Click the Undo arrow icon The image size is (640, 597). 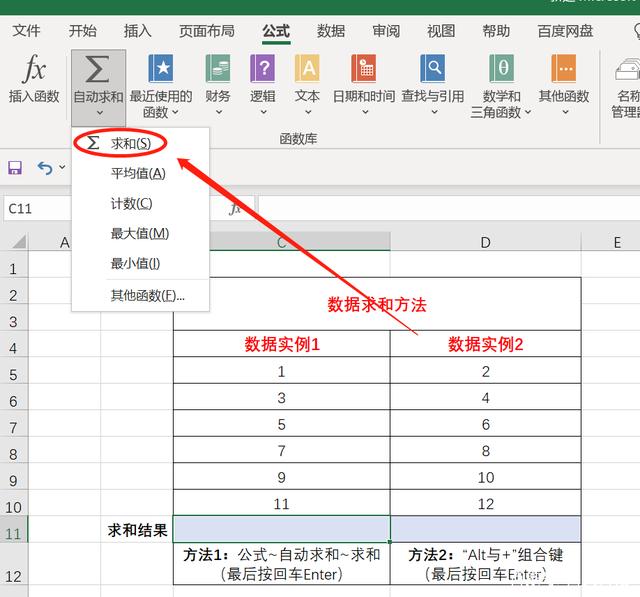45,168
